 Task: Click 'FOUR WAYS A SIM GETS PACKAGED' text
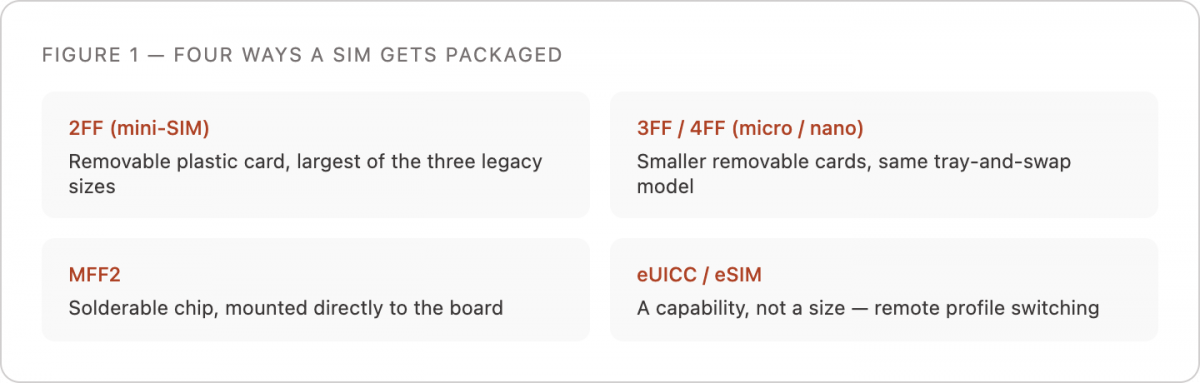coord(368,55)
